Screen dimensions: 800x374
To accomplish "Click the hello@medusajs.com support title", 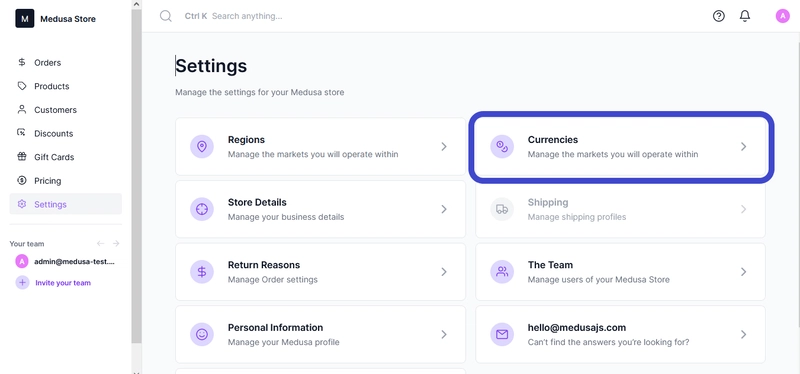I will pyautogui.click(x=577, y=328).
